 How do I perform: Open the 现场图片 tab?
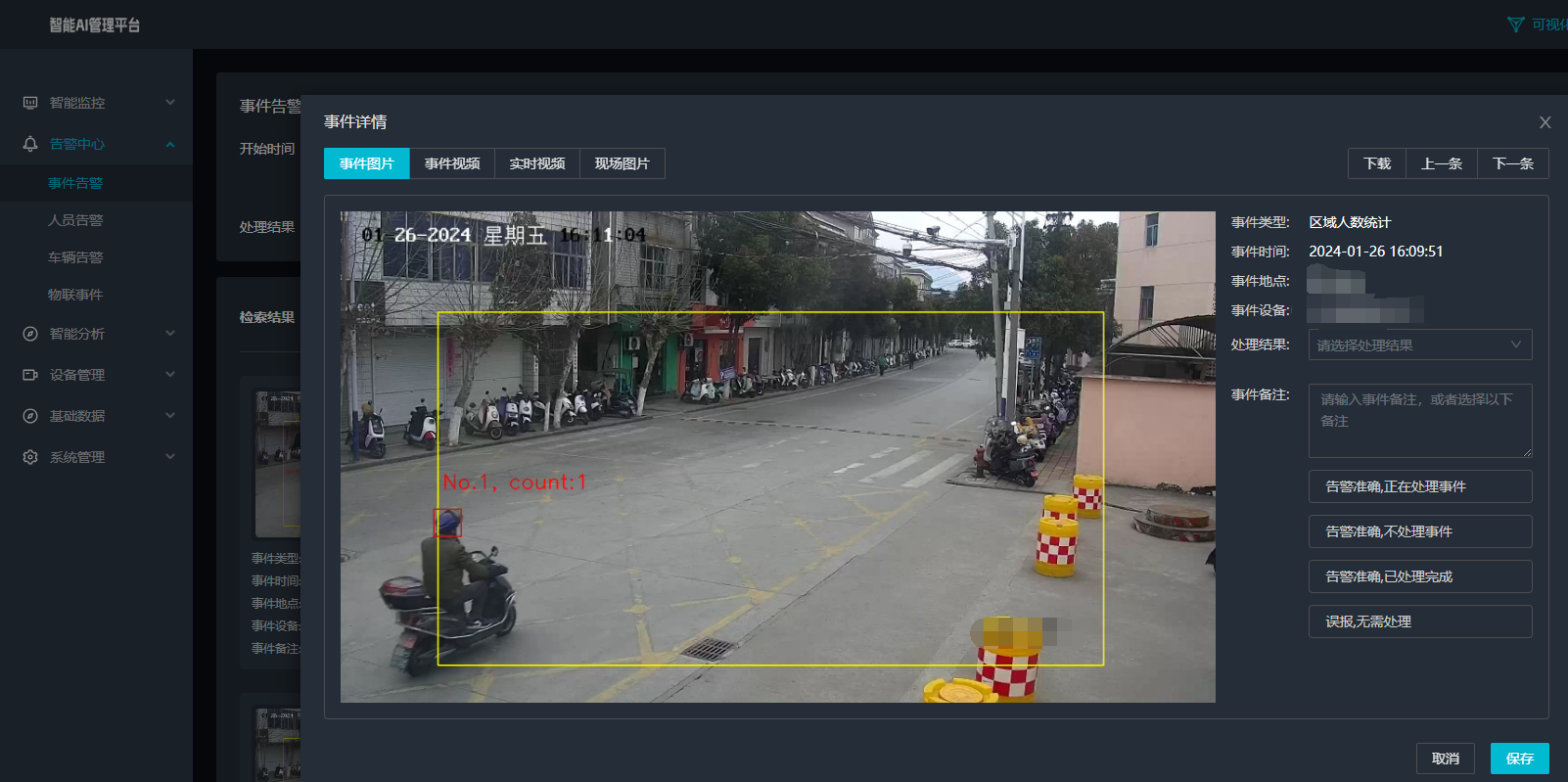click(623, 163)
